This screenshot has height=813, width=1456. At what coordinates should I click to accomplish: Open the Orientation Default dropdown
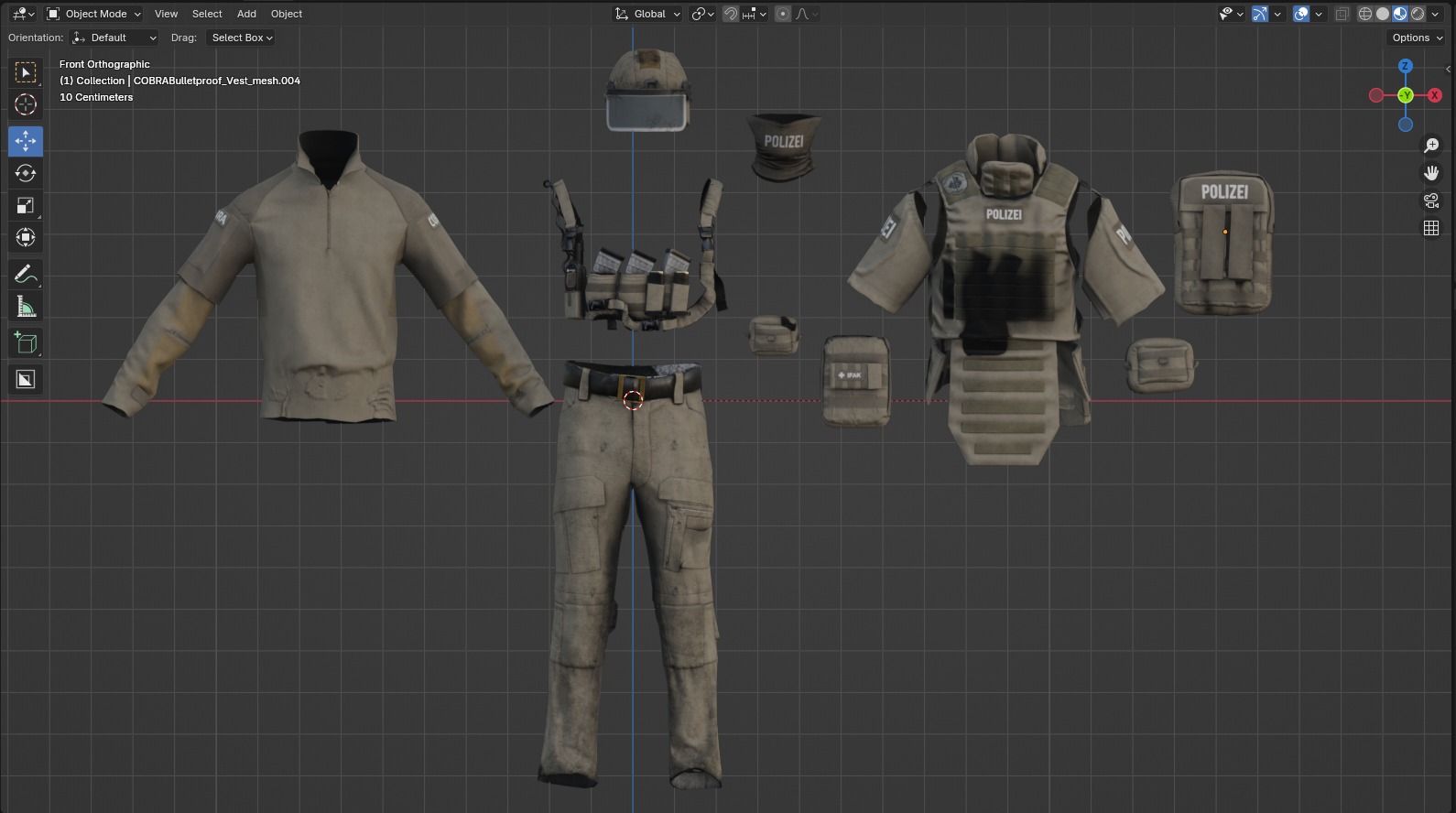point(114,38)
